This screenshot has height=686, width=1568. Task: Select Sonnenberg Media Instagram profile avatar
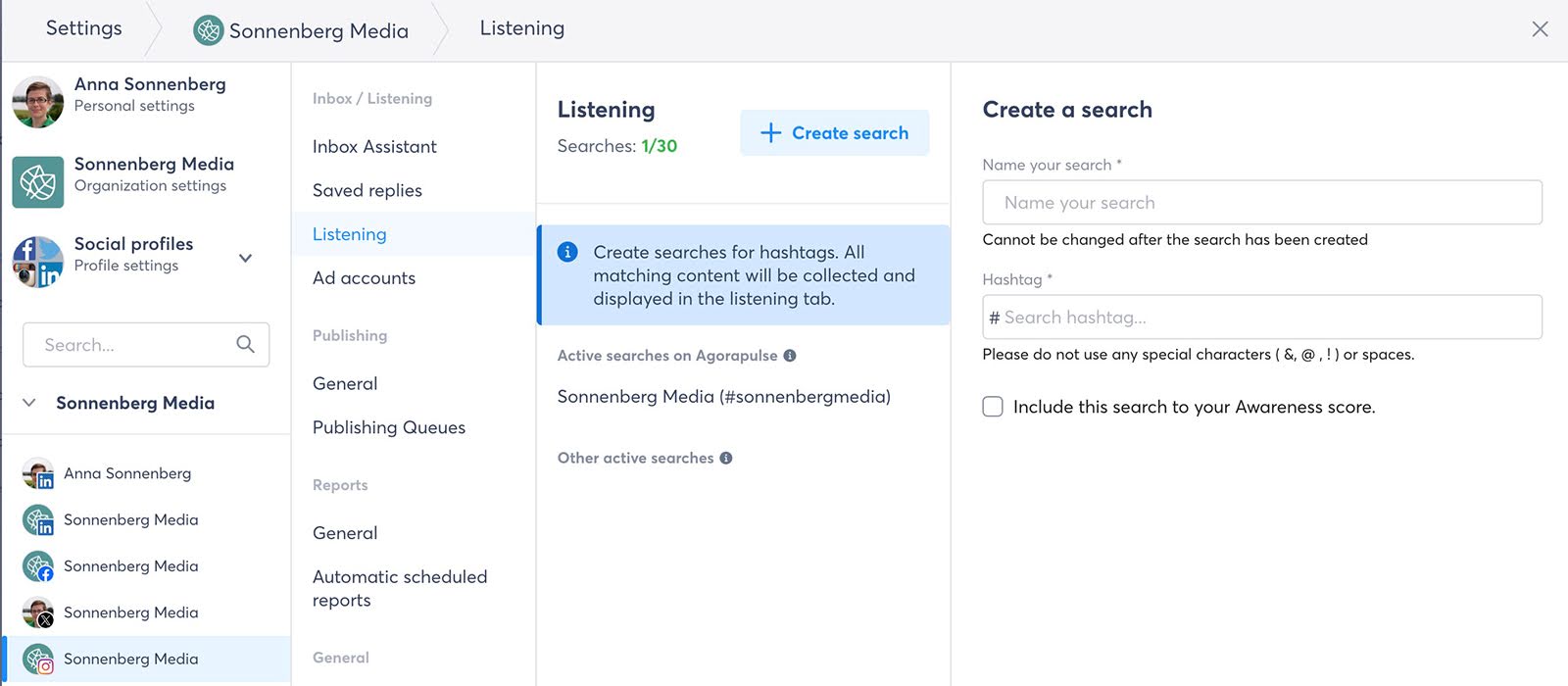pos(38,660)
